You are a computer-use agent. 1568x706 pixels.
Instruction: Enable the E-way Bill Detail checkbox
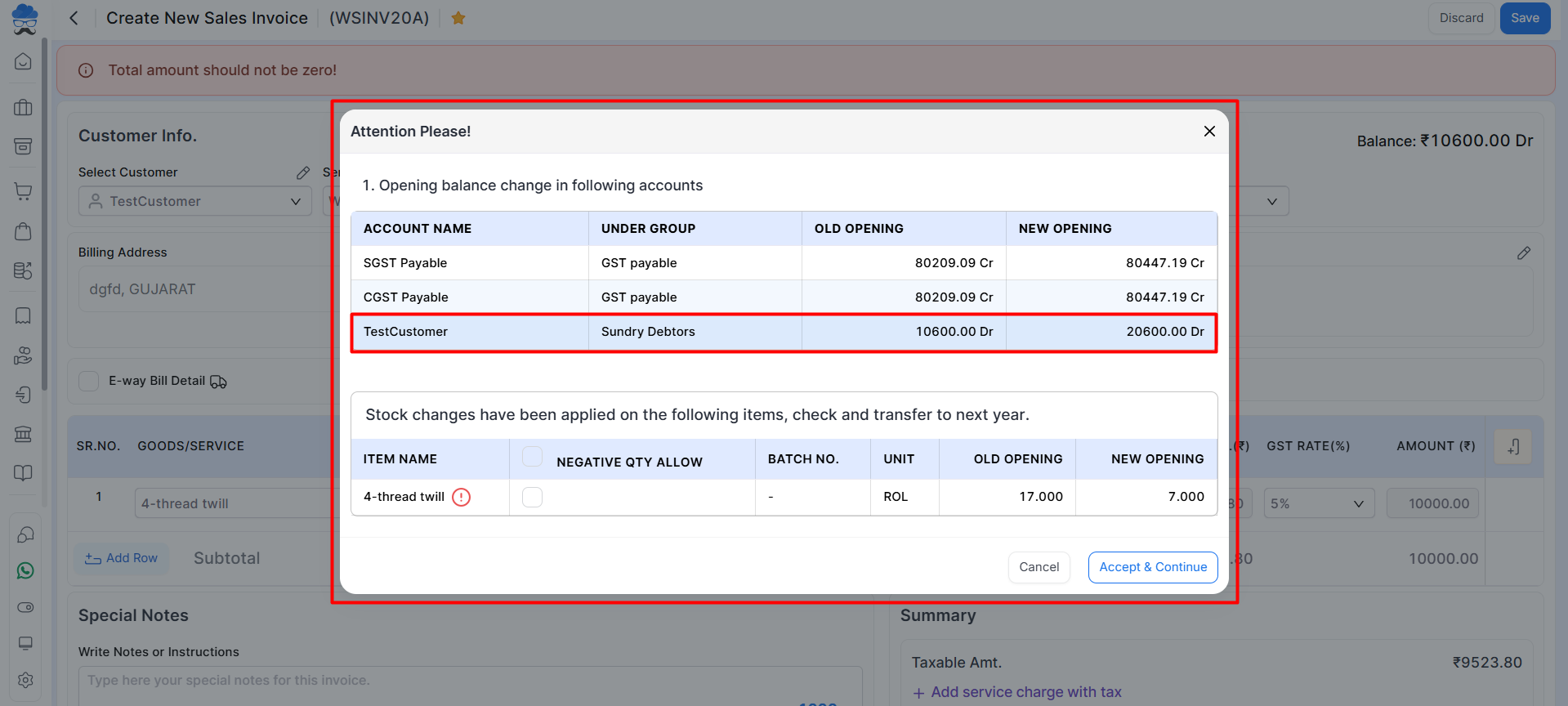[89, 381]
